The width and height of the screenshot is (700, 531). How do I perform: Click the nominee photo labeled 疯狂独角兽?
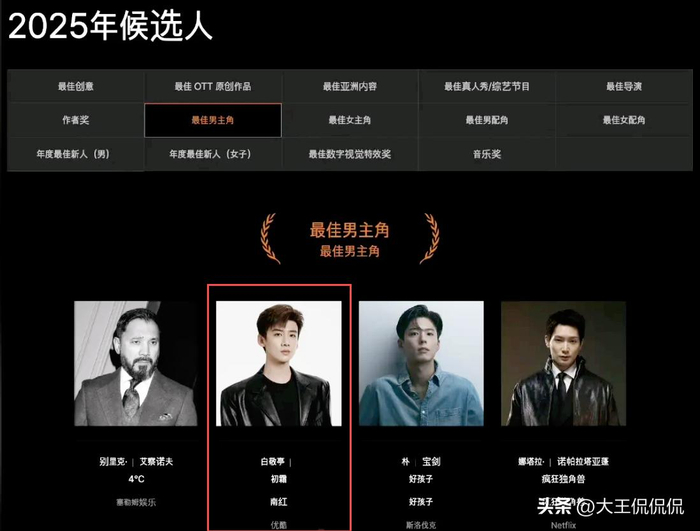click(x=563, y=364)
